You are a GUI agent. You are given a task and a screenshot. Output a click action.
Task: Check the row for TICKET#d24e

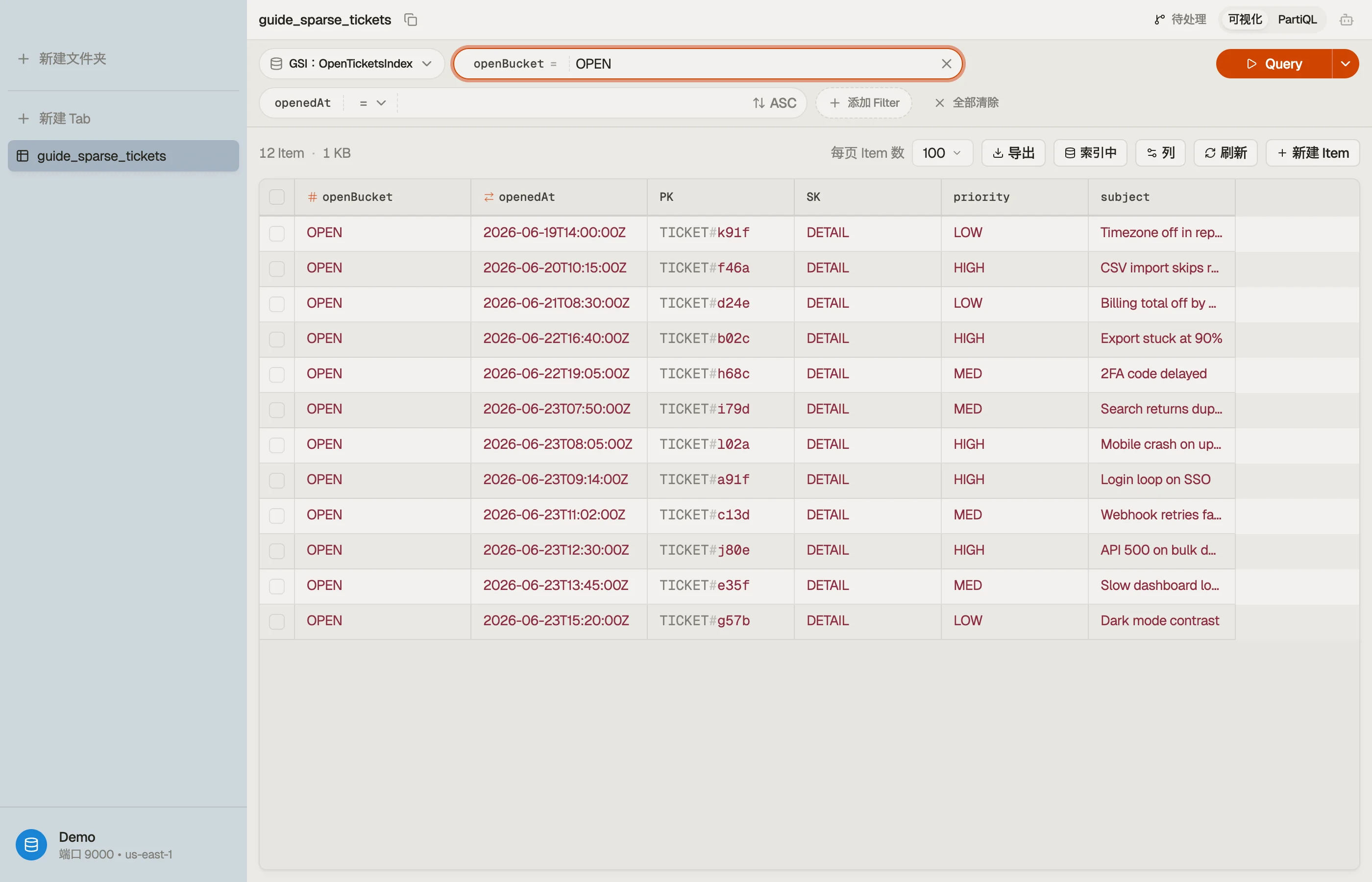coord(276,304)
